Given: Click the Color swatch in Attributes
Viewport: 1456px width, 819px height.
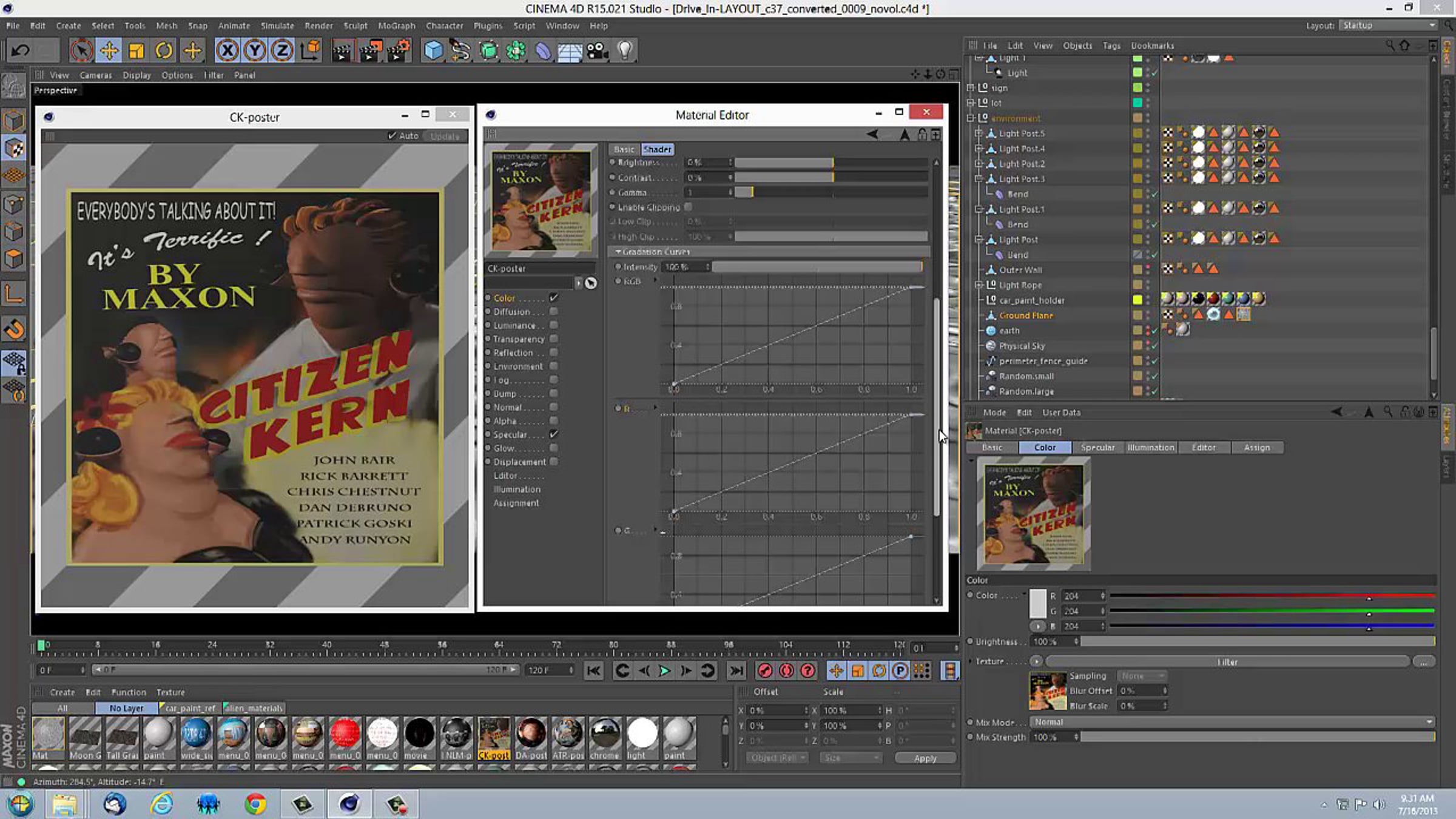Looking at the screenshot, I should [x=1038, y=604].
